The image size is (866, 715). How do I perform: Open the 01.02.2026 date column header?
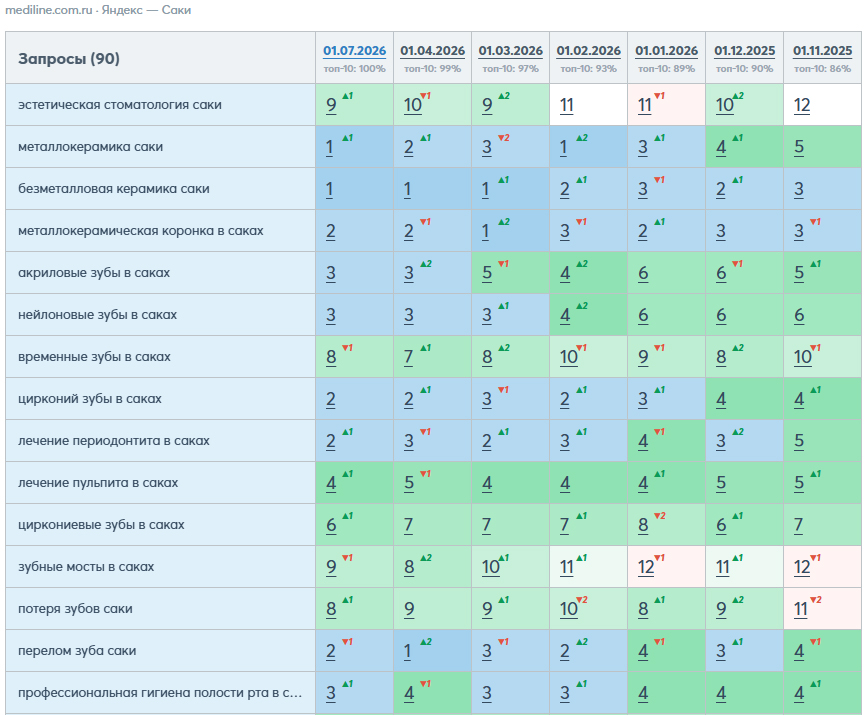[x=588, y=51]
